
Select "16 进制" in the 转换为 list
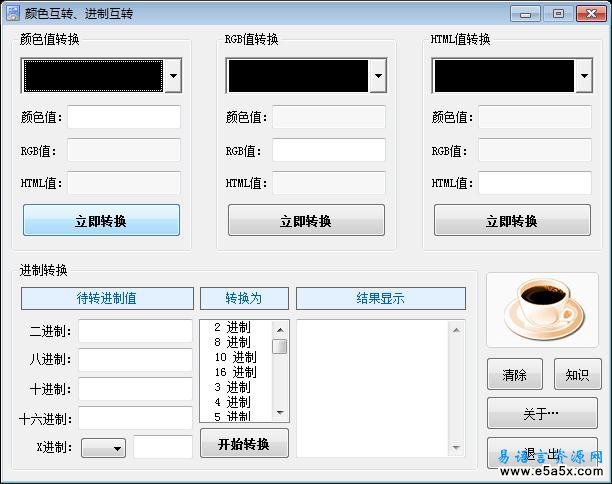coord(235,372)
